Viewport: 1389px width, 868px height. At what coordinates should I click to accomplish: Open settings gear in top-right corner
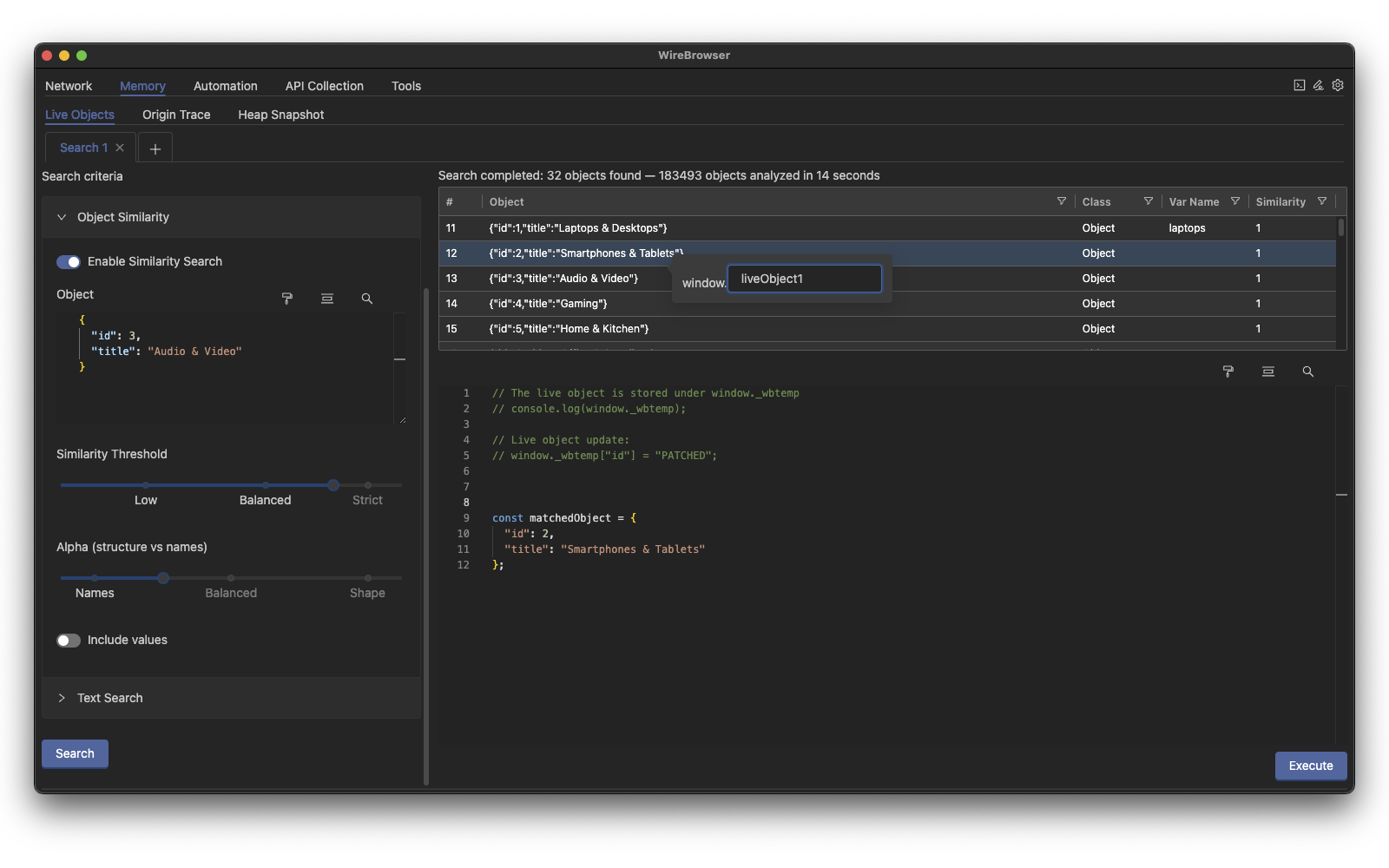tap(1338, 85)
